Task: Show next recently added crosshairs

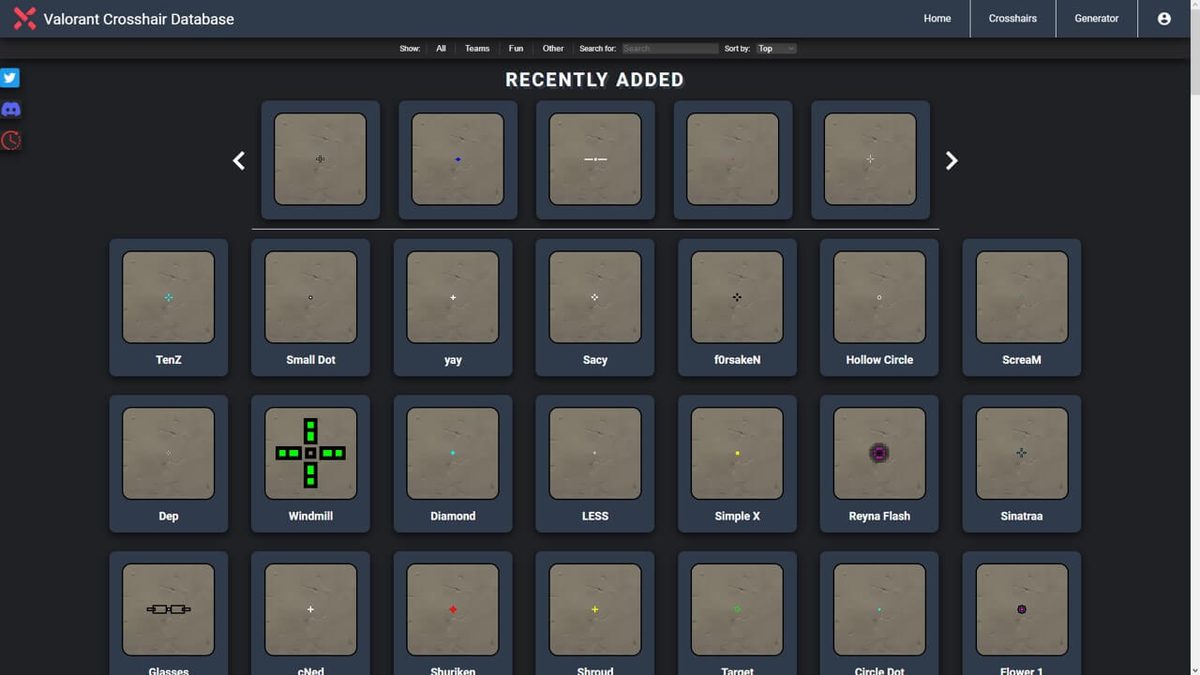Action: (951, 160)
